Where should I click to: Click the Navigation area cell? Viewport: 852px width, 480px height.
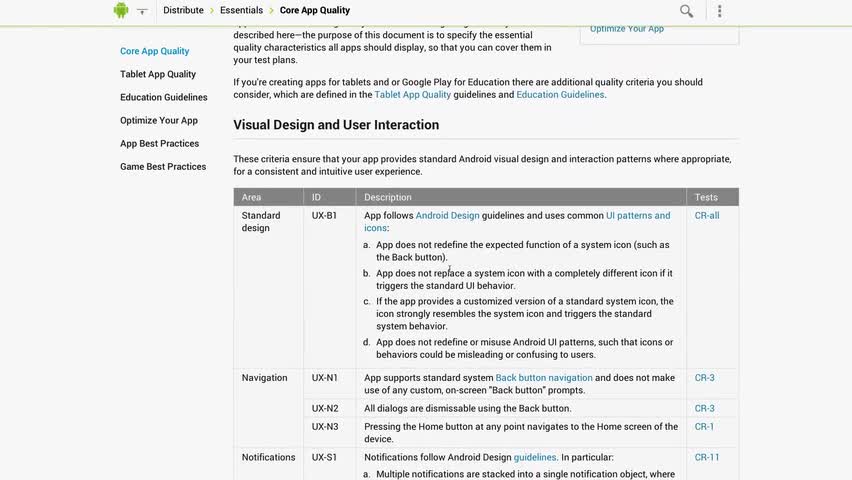264,378
